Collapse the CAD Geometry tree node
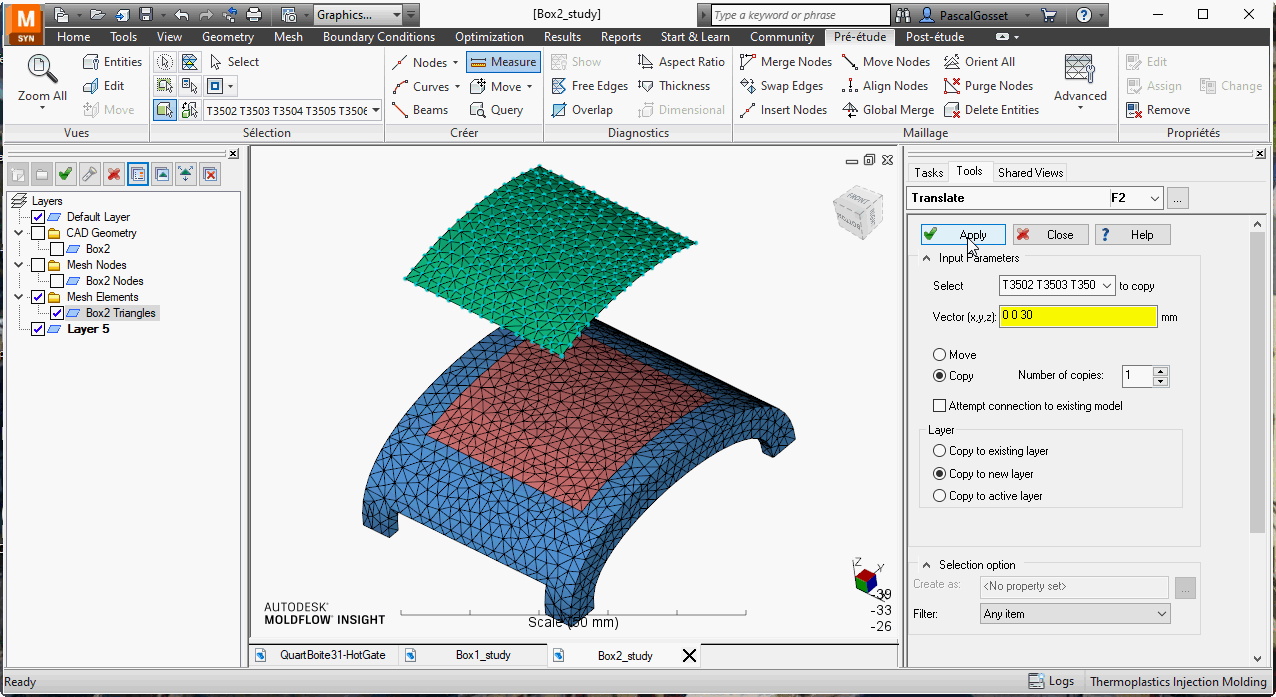This screenshot has height=697, width=1276. coord(17,232)
